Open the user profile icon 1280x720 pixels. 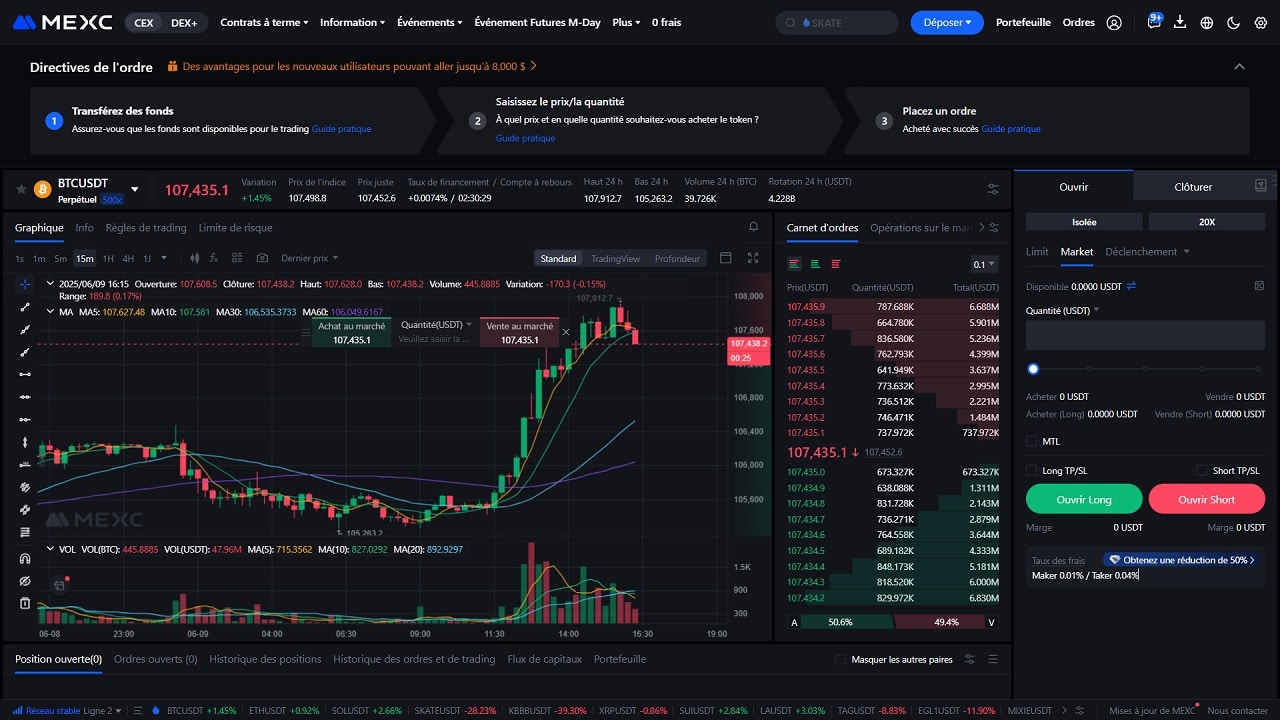[1114, 22]
